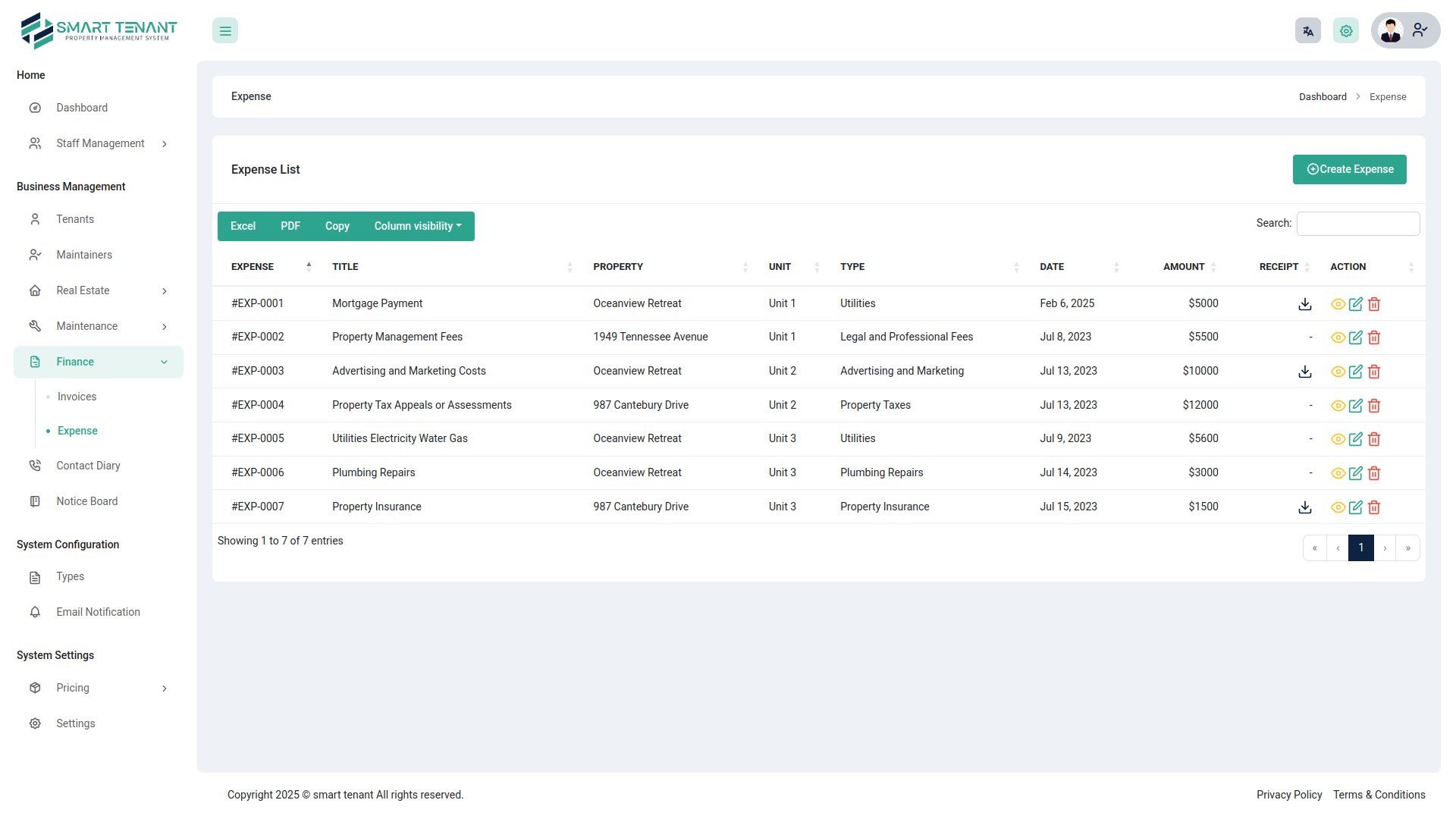View the Utilities Electricity Water Gas expense
Viewport: 1456px width, 819px height.
tap(1338, 439)
